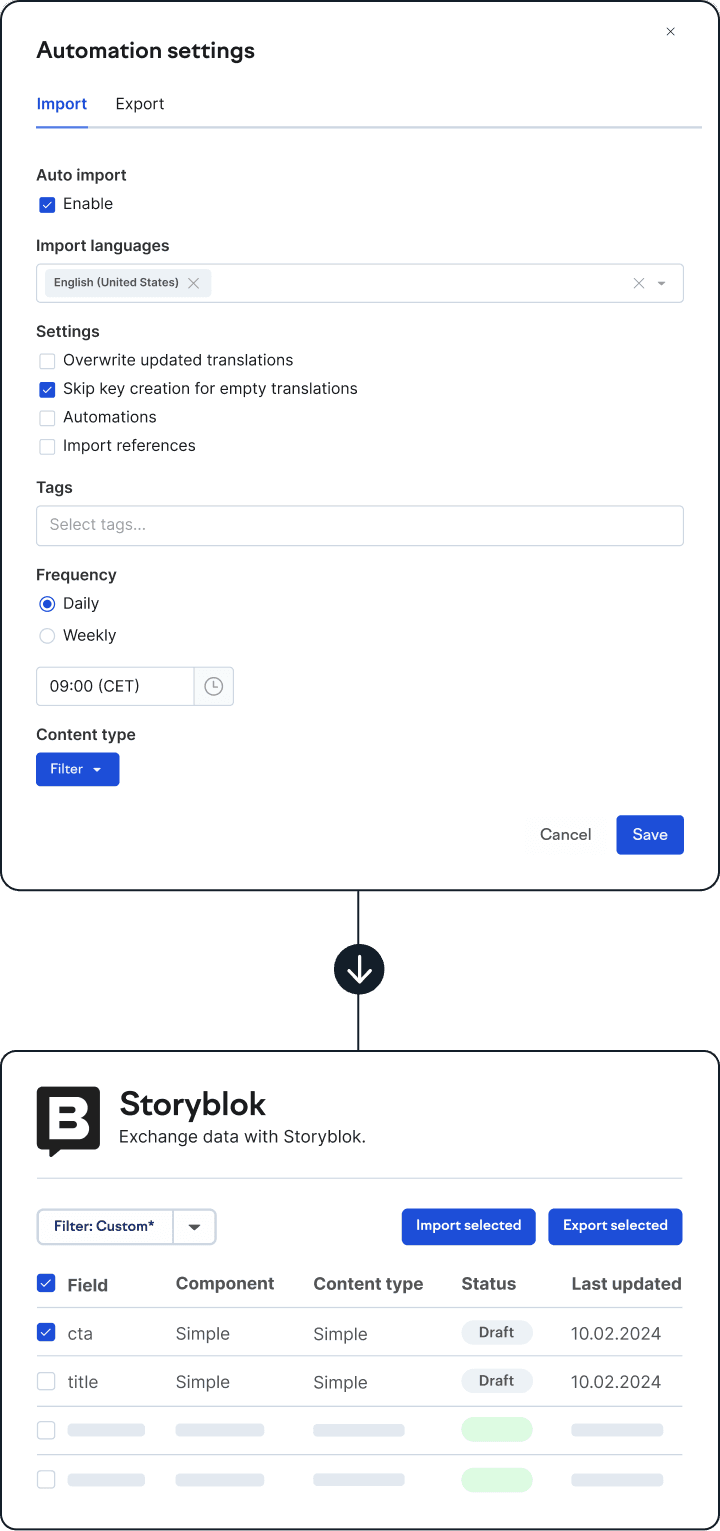Click the Select tags input field
Image resolution: width=720 pixels, height=1531 pixels.
360,525
